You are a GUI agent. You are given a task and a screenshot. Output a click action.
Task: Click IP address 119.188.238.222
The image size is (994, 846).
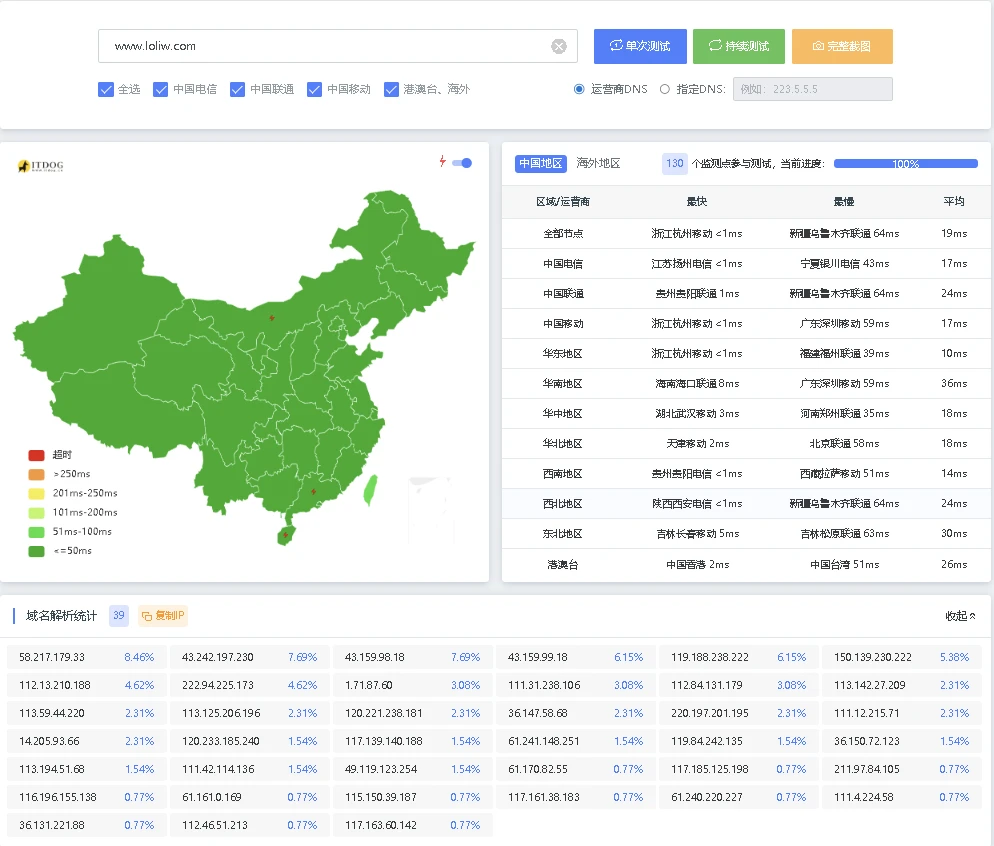710,657
